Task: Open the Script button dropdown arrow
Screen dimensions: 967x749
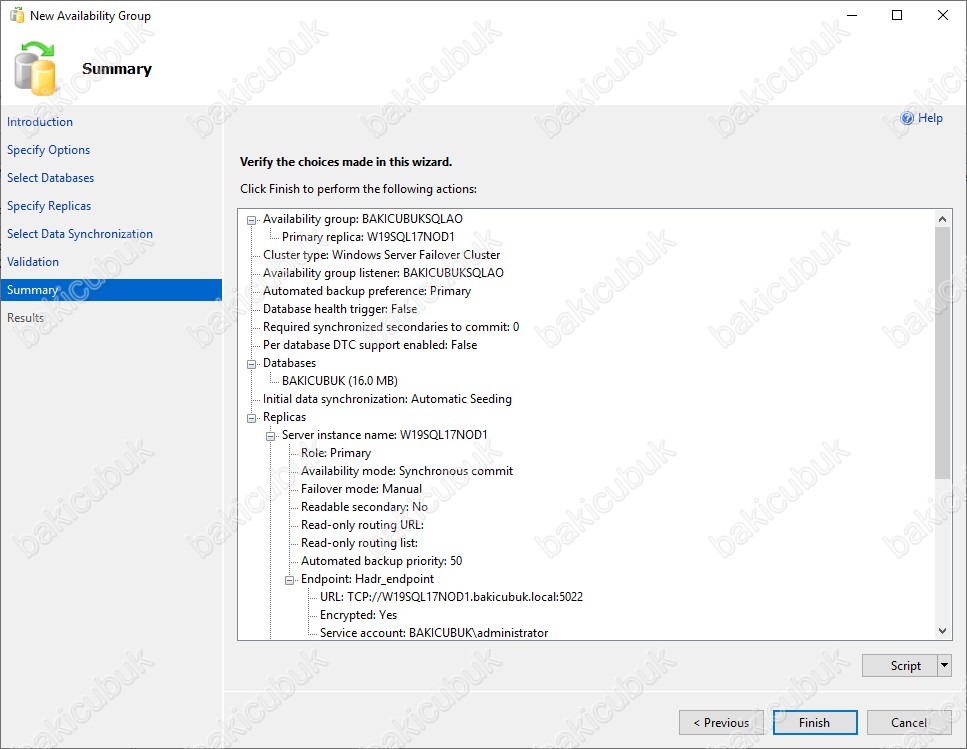Action: tap(944, 666)
